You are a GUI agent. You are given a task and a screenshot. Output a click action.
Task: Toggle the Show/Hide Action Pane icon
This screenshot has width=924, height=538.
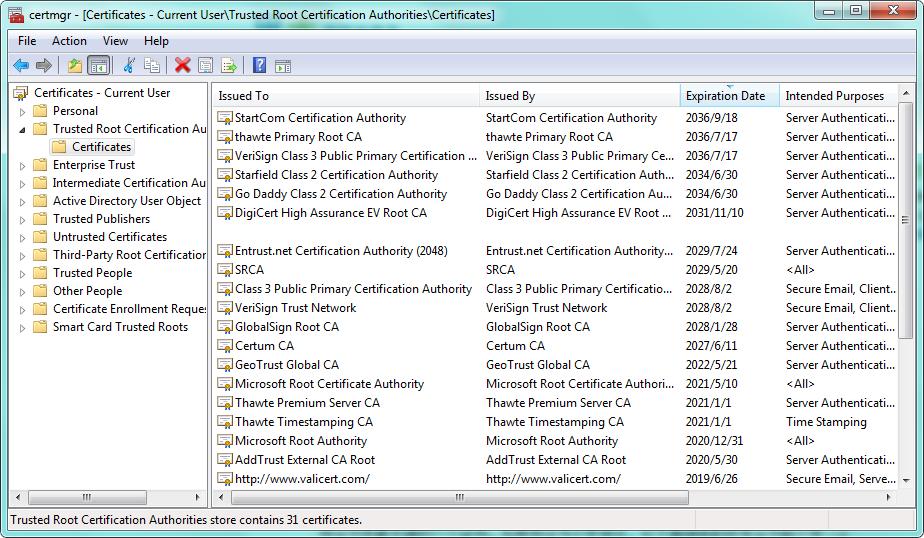click(283, 66)
